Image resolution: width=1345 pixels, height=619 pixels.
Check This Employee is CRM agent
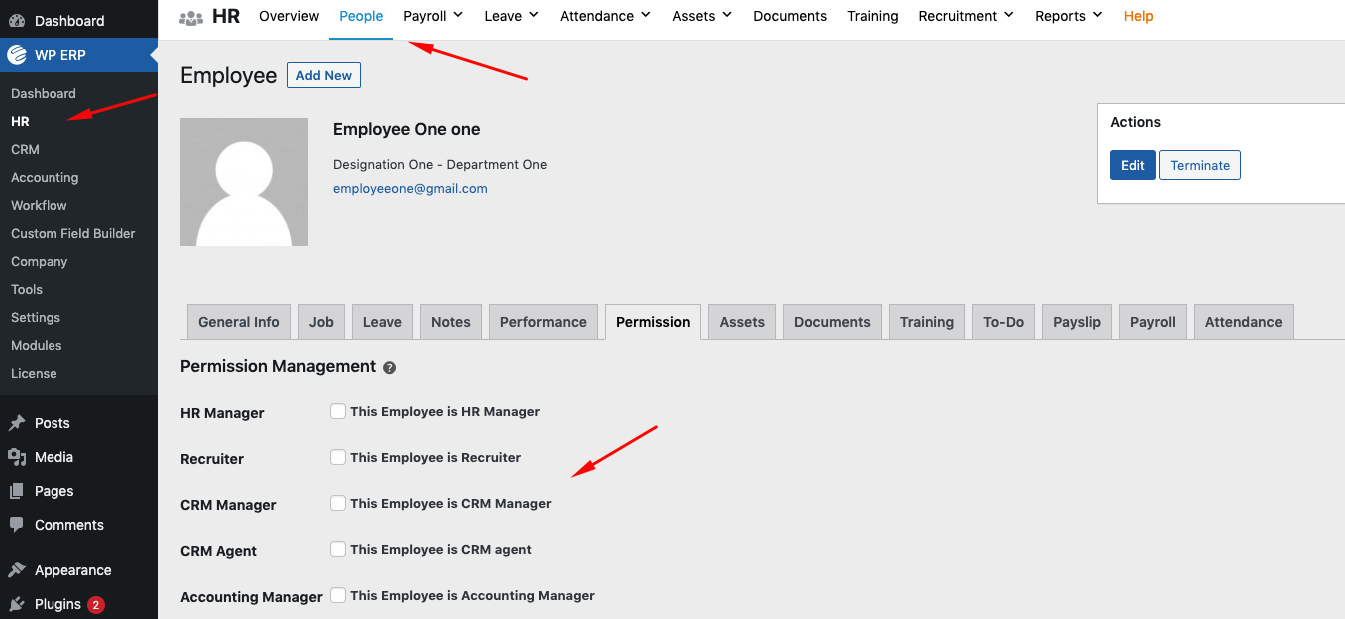coord(338,549)
